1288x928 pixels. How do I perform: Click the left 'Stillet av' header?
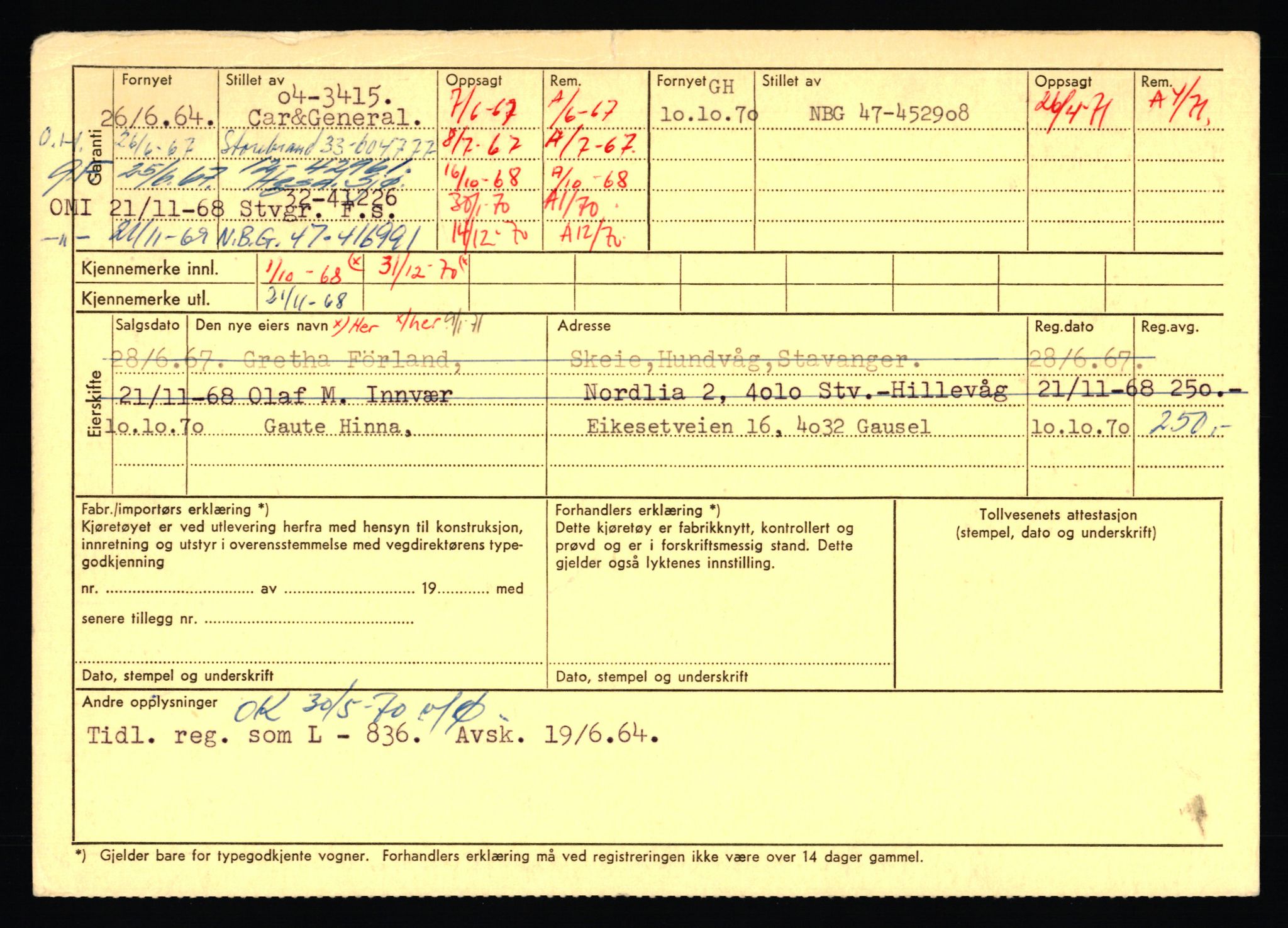255,80
